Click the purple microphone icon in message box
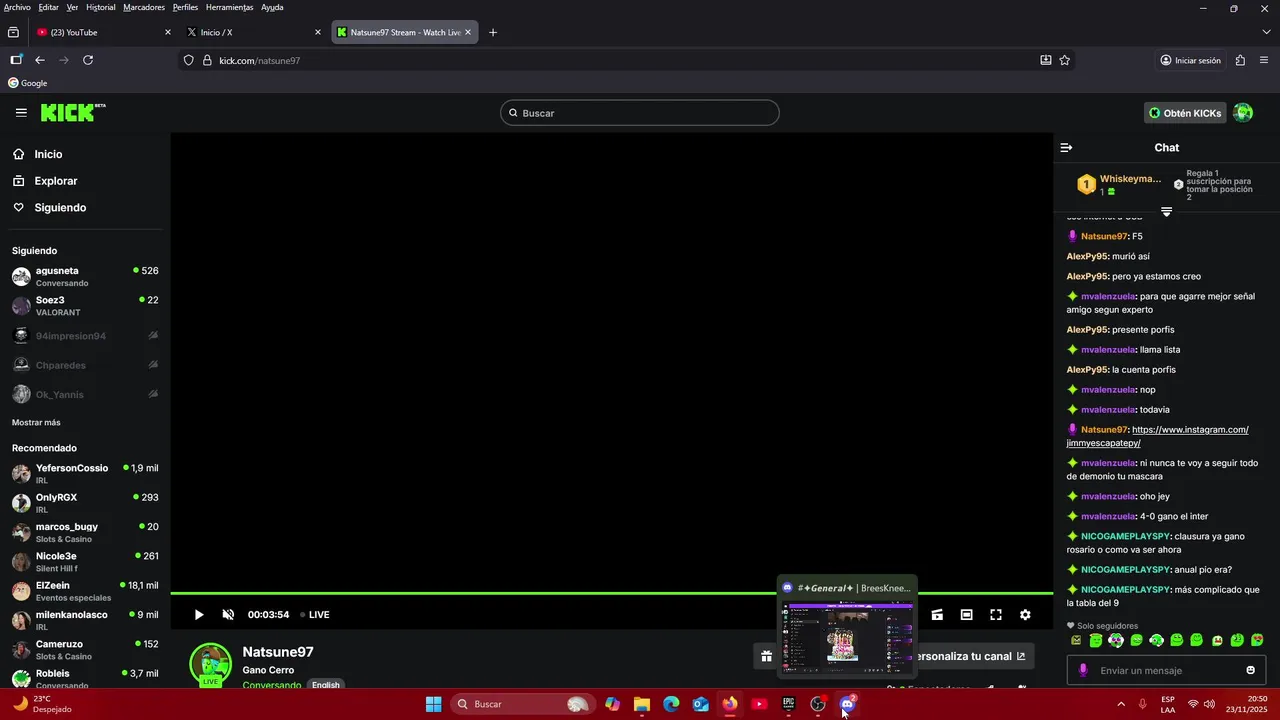Image resolution: width=1280 pixels, height=720 pixels. click(1083, 670)
